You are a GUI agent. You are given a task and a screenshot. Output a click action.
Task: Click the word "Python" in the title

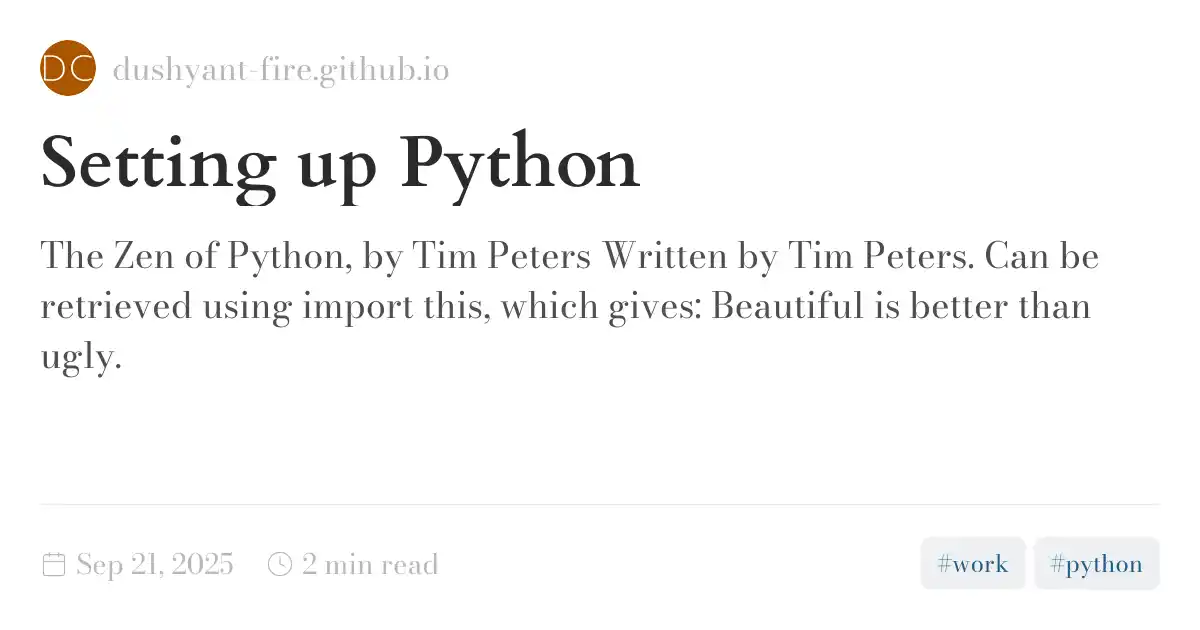[x=520, y=163]
